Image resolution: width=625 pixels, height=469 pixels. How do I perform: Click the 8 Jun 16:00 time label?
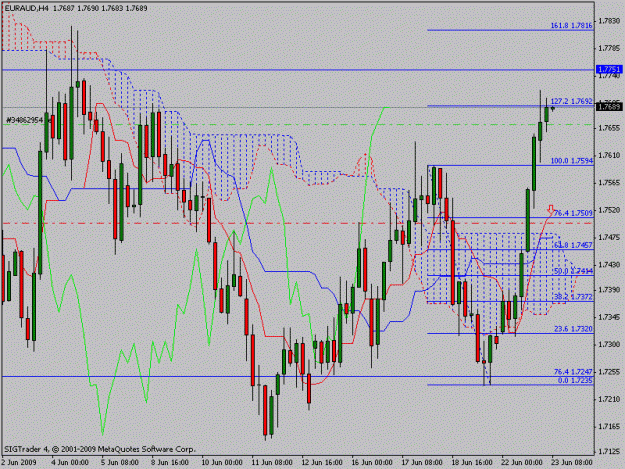170,462
